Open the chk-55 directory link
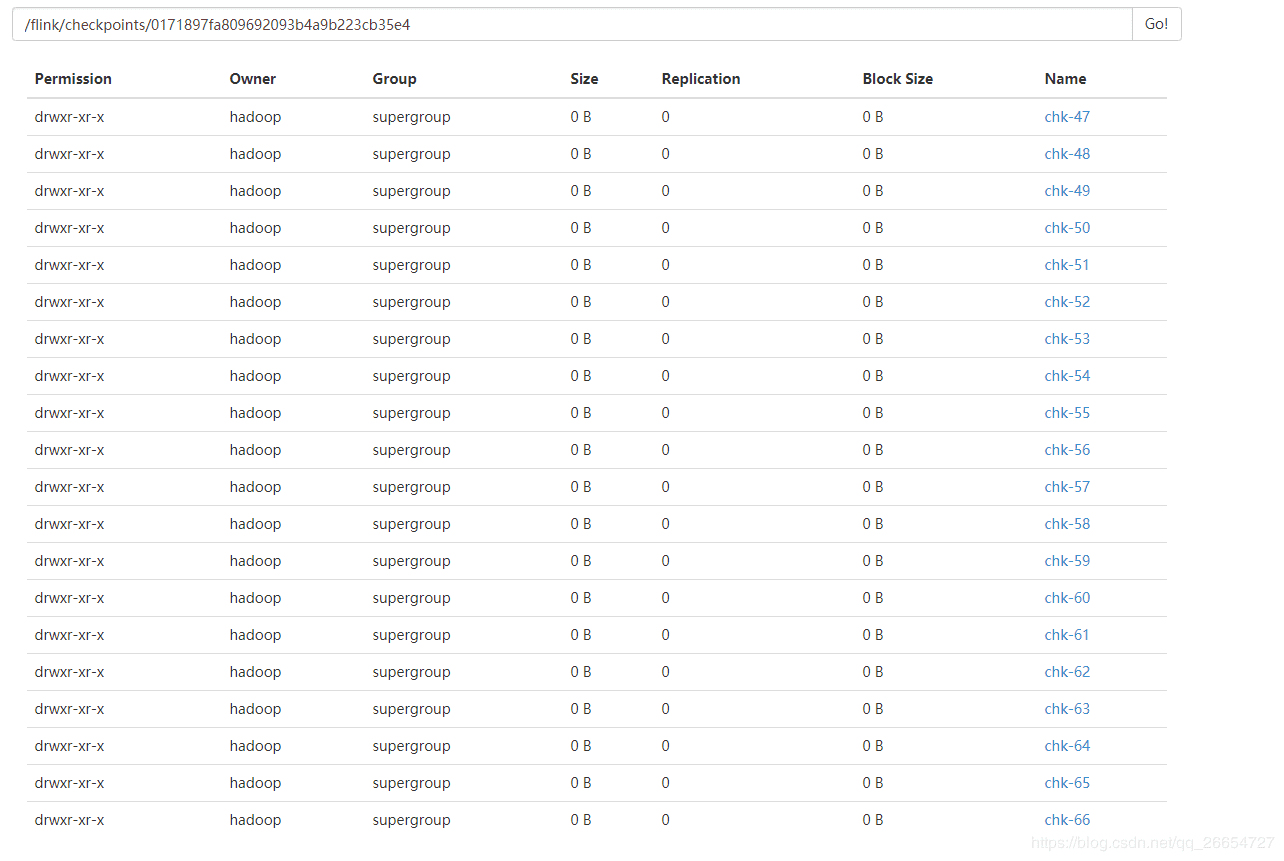Image resolution: width=1284 pixels, height=861 pixels. tap(1067, 413)
